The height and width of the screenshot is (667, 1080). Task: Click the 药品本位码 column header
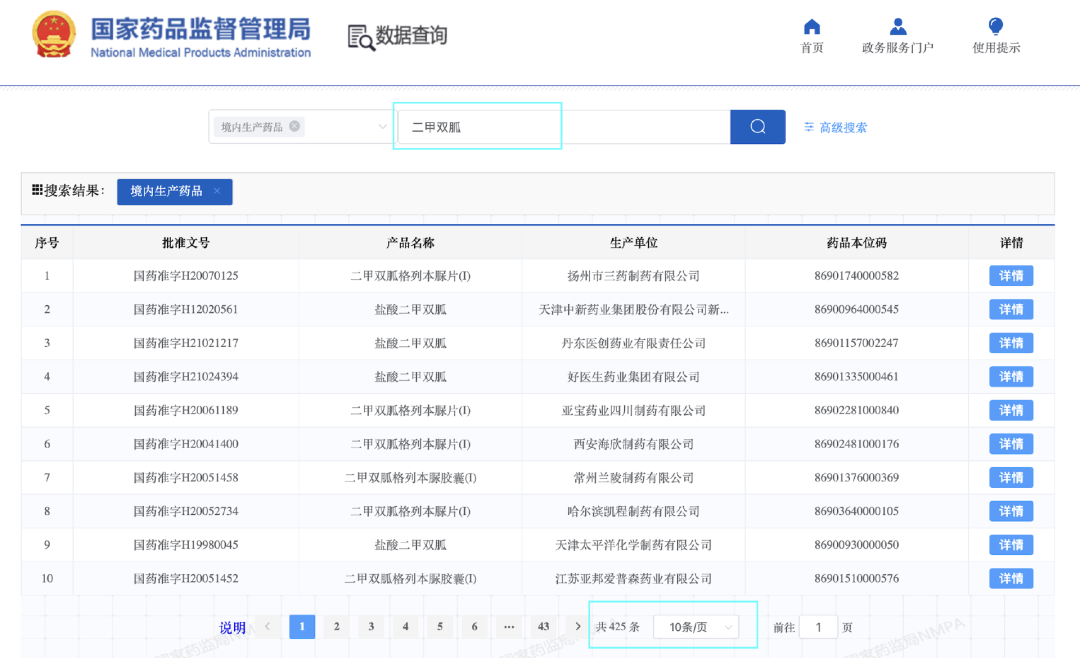pos(856,243)
